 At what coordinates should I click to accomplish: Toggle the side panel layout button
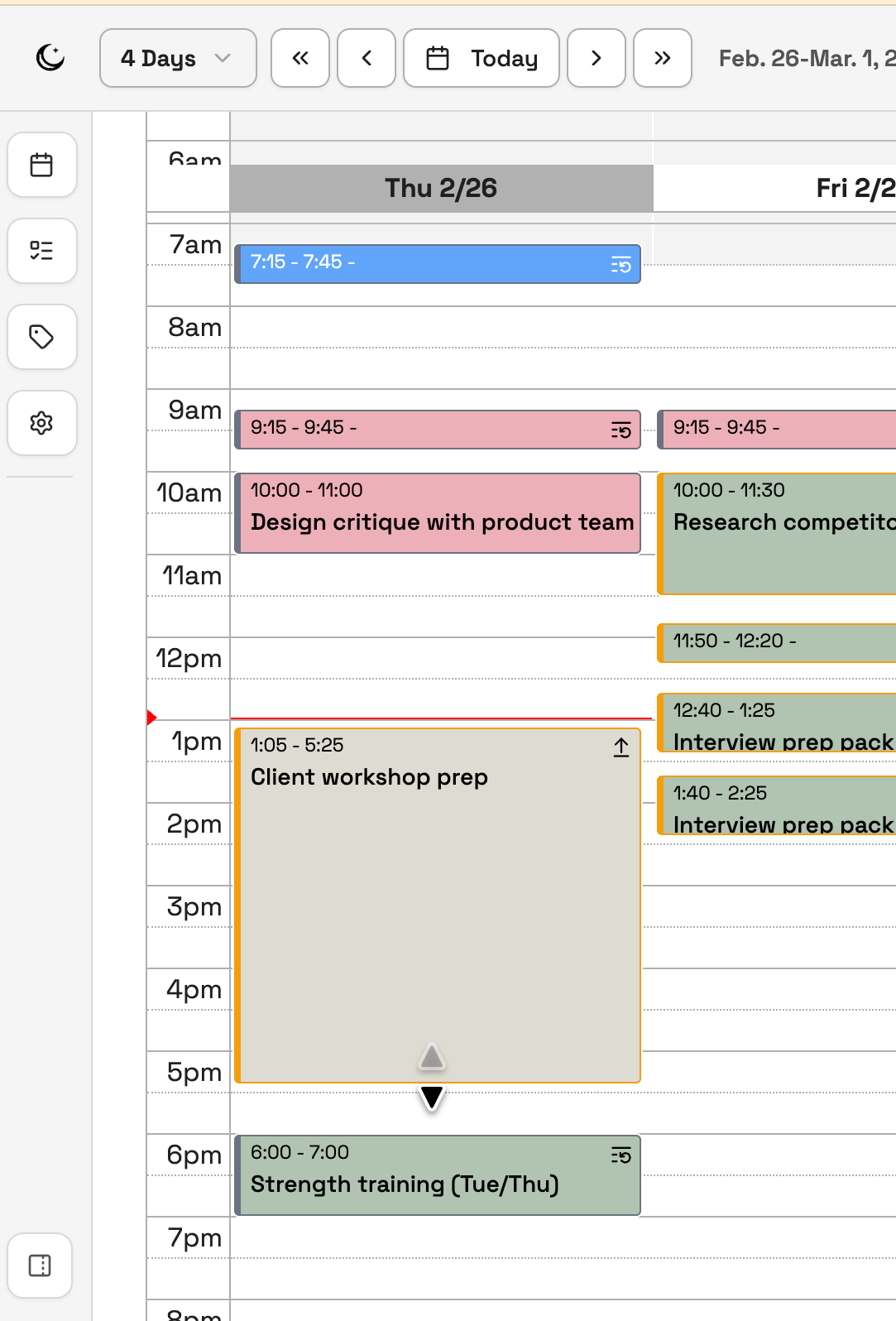(x=40, y=1266)
